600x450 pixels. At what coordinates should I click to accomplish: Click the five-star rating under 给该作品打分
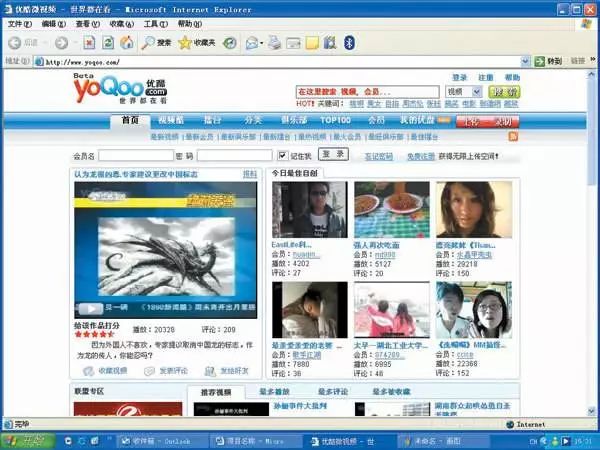94,334
